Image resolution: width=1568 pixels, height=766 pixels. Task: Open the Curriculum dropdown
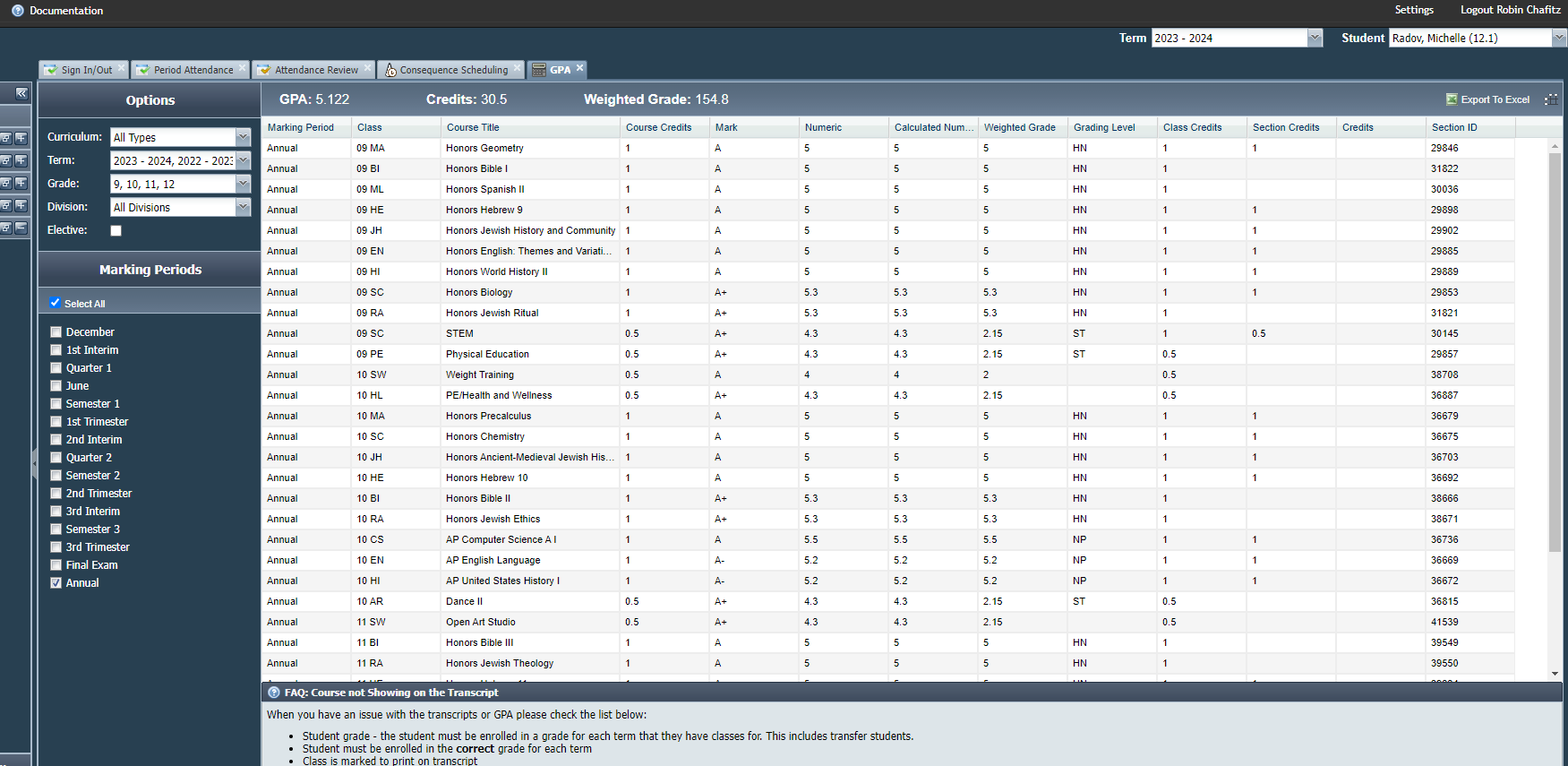243,137
